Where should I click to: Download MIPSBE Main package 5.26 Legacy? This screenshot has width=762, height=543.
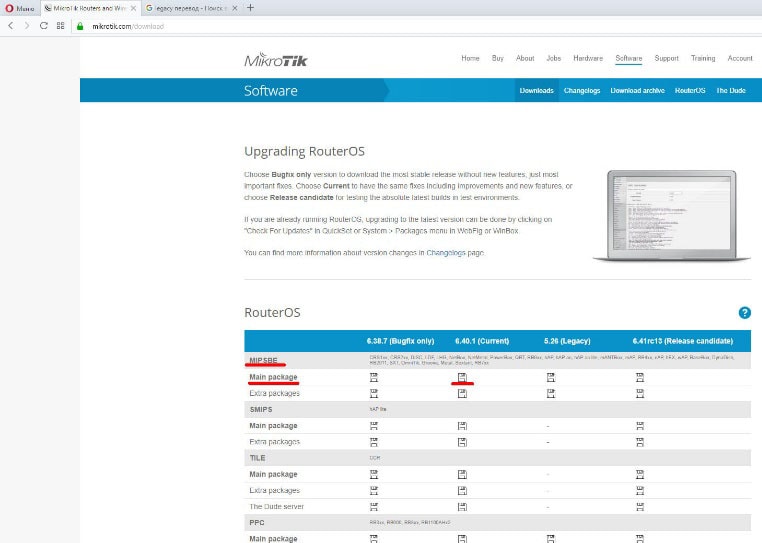(551, 377)
